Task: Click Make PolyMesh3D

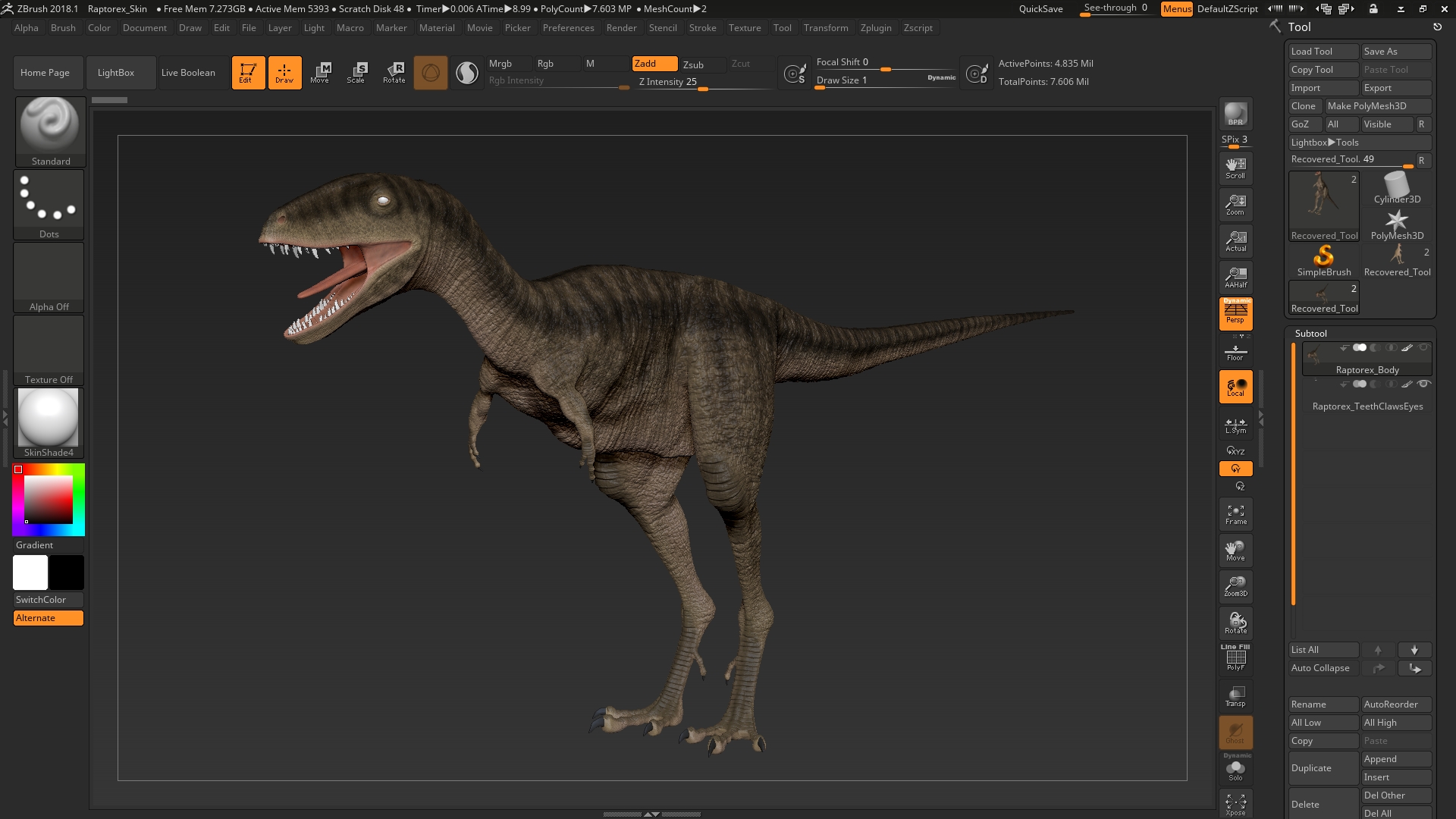Action: (1378, 106)
